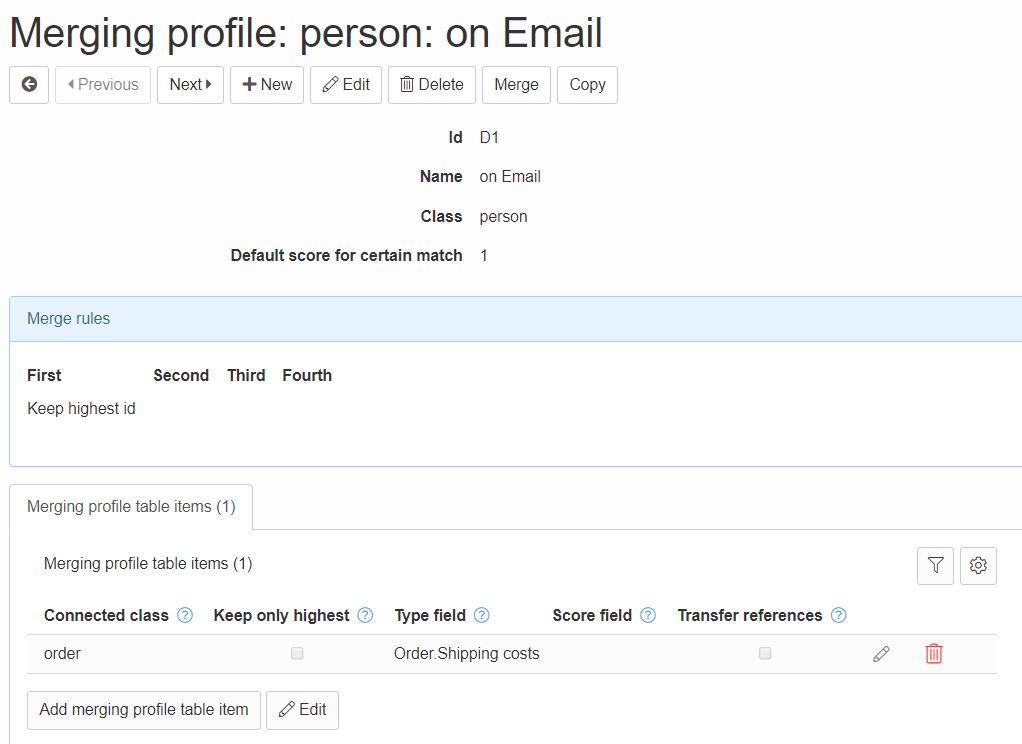Collapse the Merge rules panel header
This screenshot has height=744, width=1022.
pos(69,319)
